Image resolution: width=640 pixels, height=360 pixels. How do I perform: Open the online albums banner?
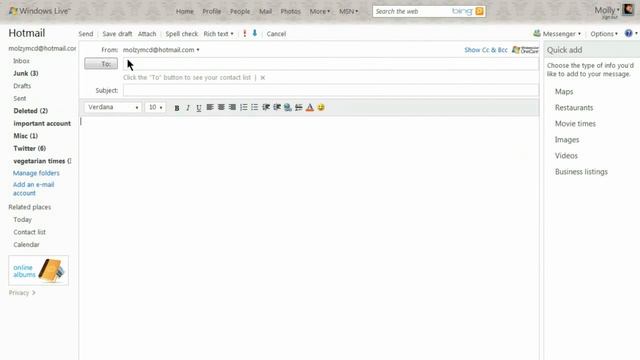[x=38, y=271]
